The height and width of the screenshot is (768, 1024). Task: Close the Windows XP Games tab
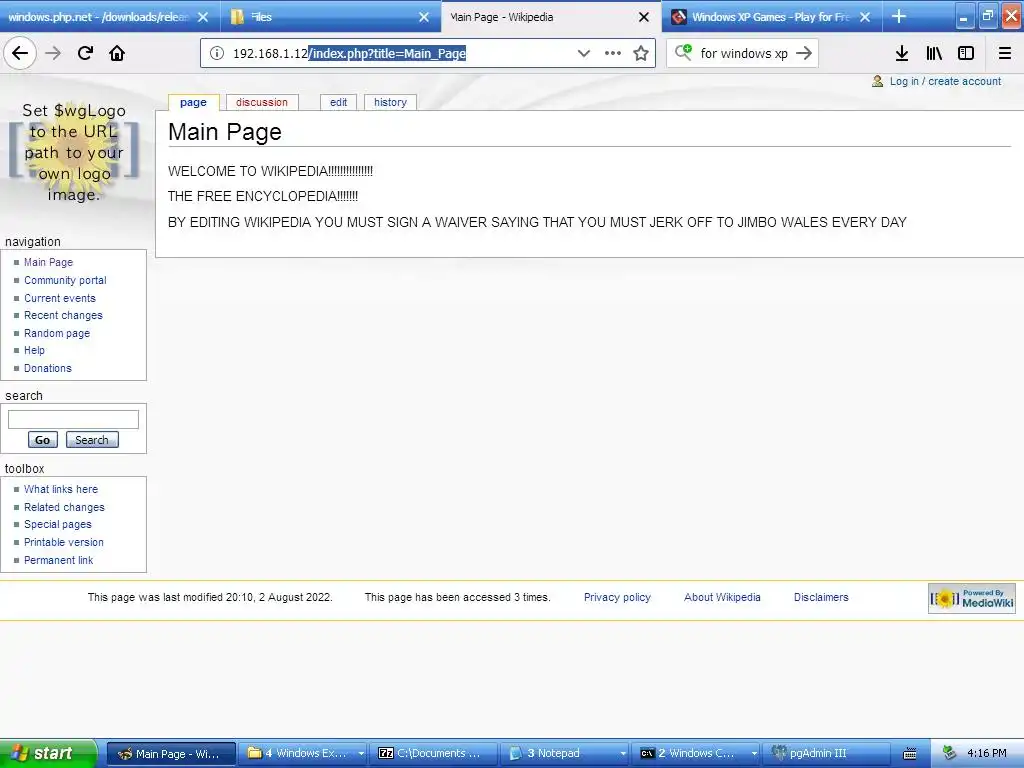click(865, 17)
